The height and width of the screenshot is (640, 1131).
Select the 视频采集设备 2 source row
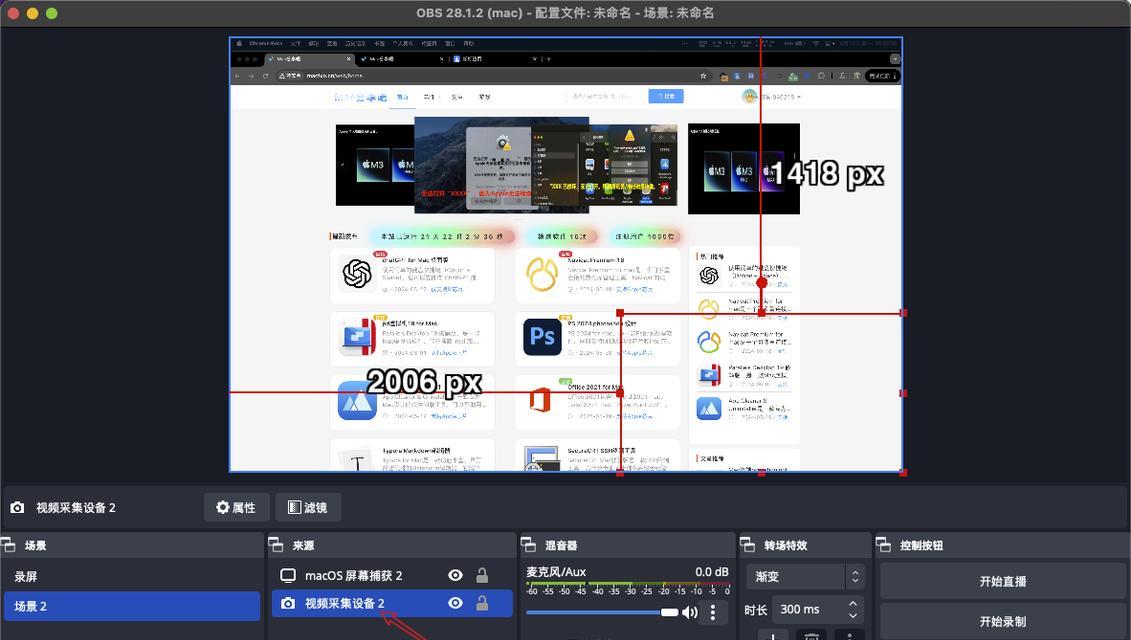tap(392, 603)
